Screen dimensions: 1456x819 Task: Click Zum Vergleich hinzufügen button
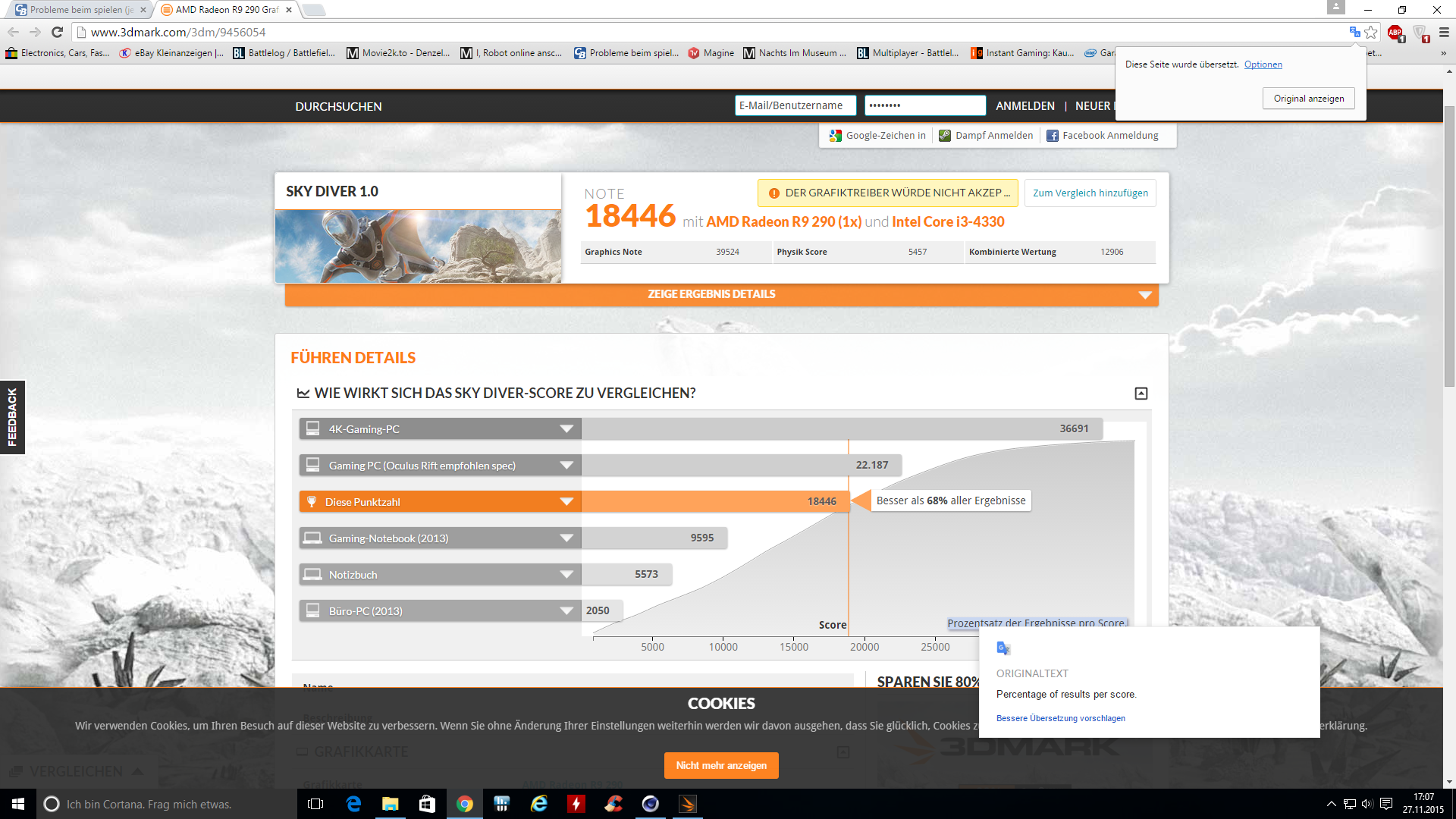click(x=1090, y=193)
